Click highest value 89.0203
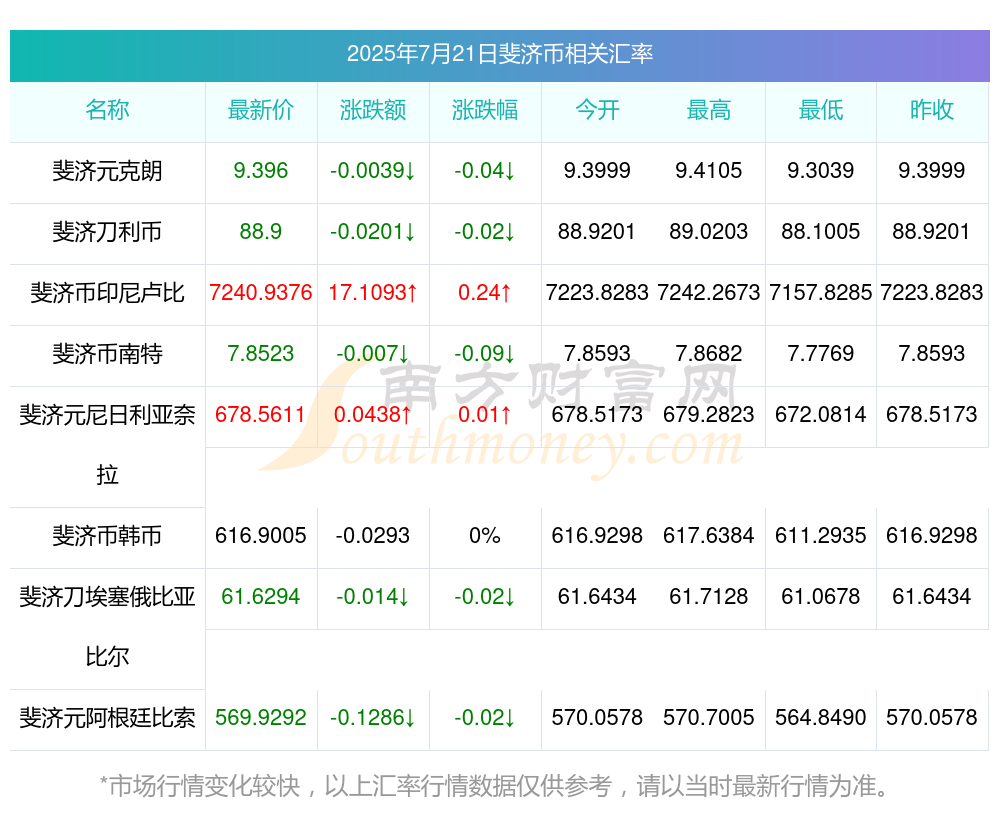The height and width of the screenshot is (817, 1000). pyautogui.click(x=709, y=231)
